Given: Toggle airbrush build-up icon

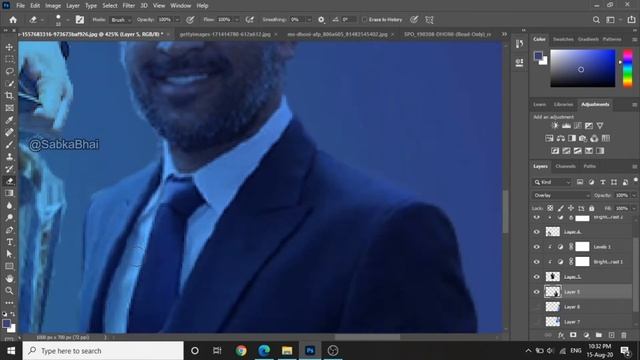Looking at the screenshot, I should pos(250,20).
